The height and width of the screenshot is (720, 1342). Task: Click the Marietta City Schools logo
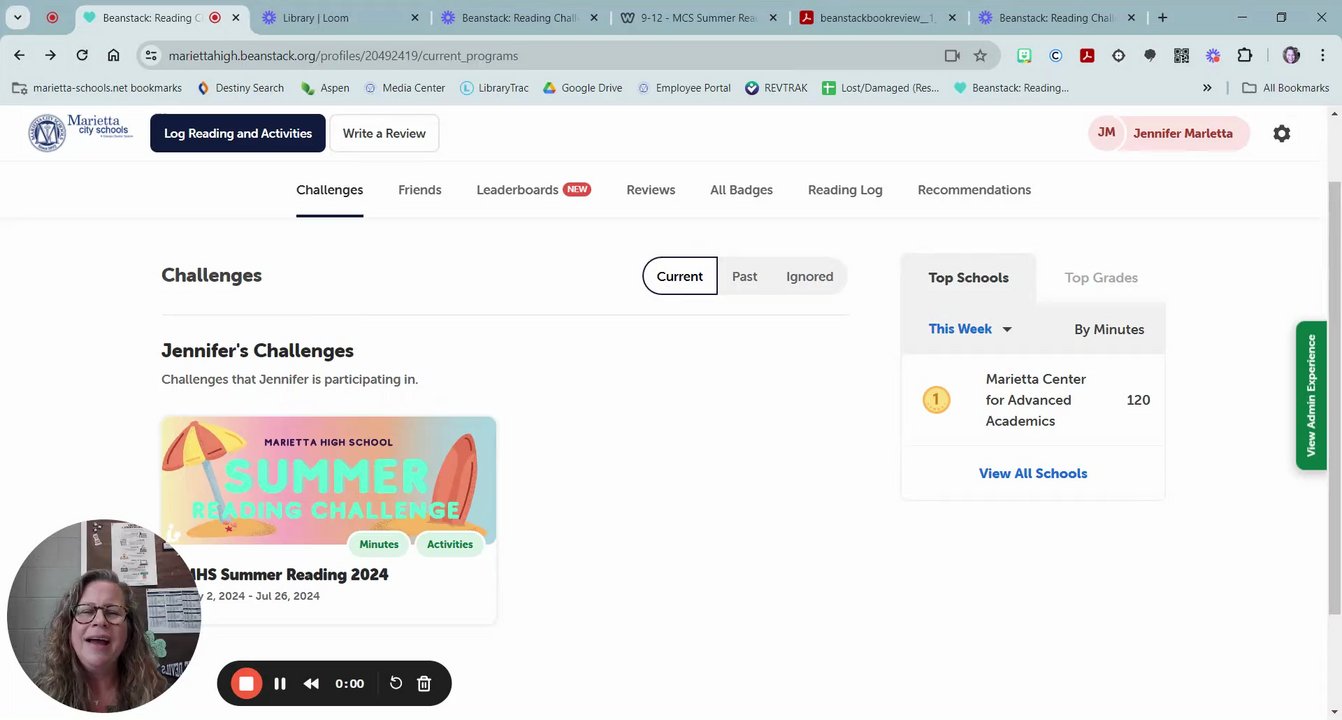point(80,133)
